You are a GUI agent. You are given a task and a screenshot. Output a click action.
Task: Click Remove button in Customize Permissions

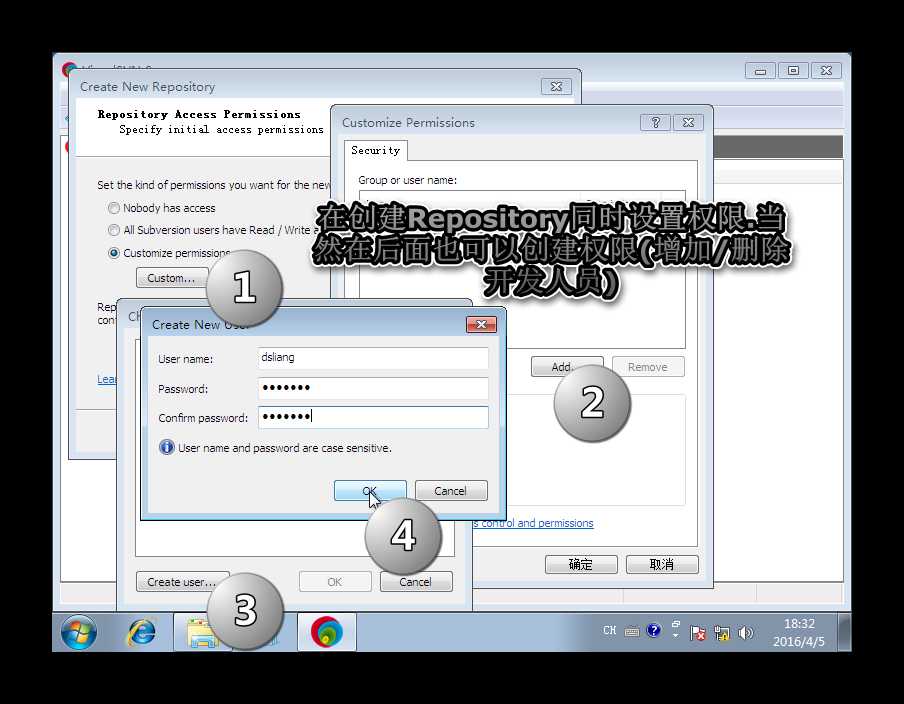(648, 367)
